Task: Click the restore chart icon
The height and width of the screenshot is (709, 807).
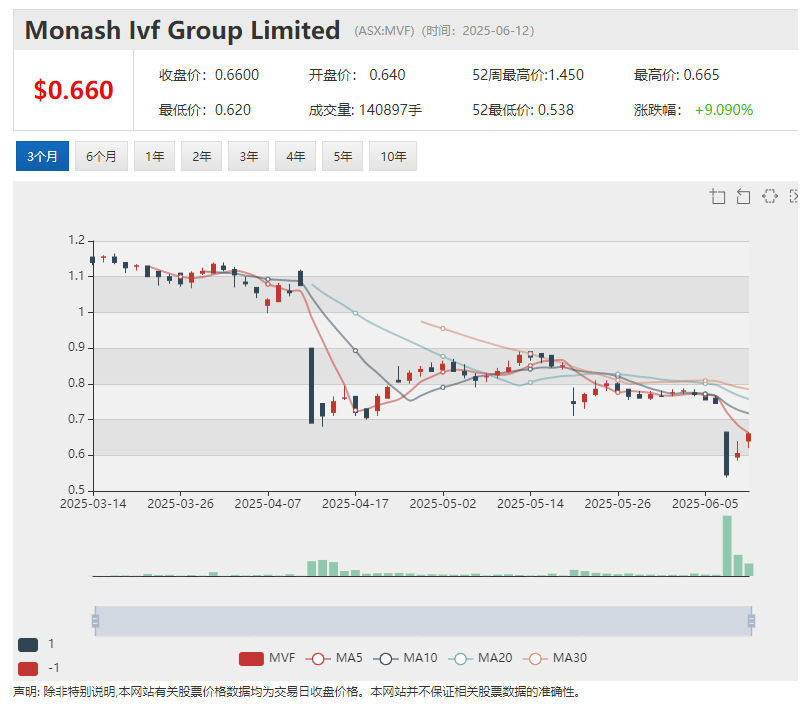Action: click(769, 197)
